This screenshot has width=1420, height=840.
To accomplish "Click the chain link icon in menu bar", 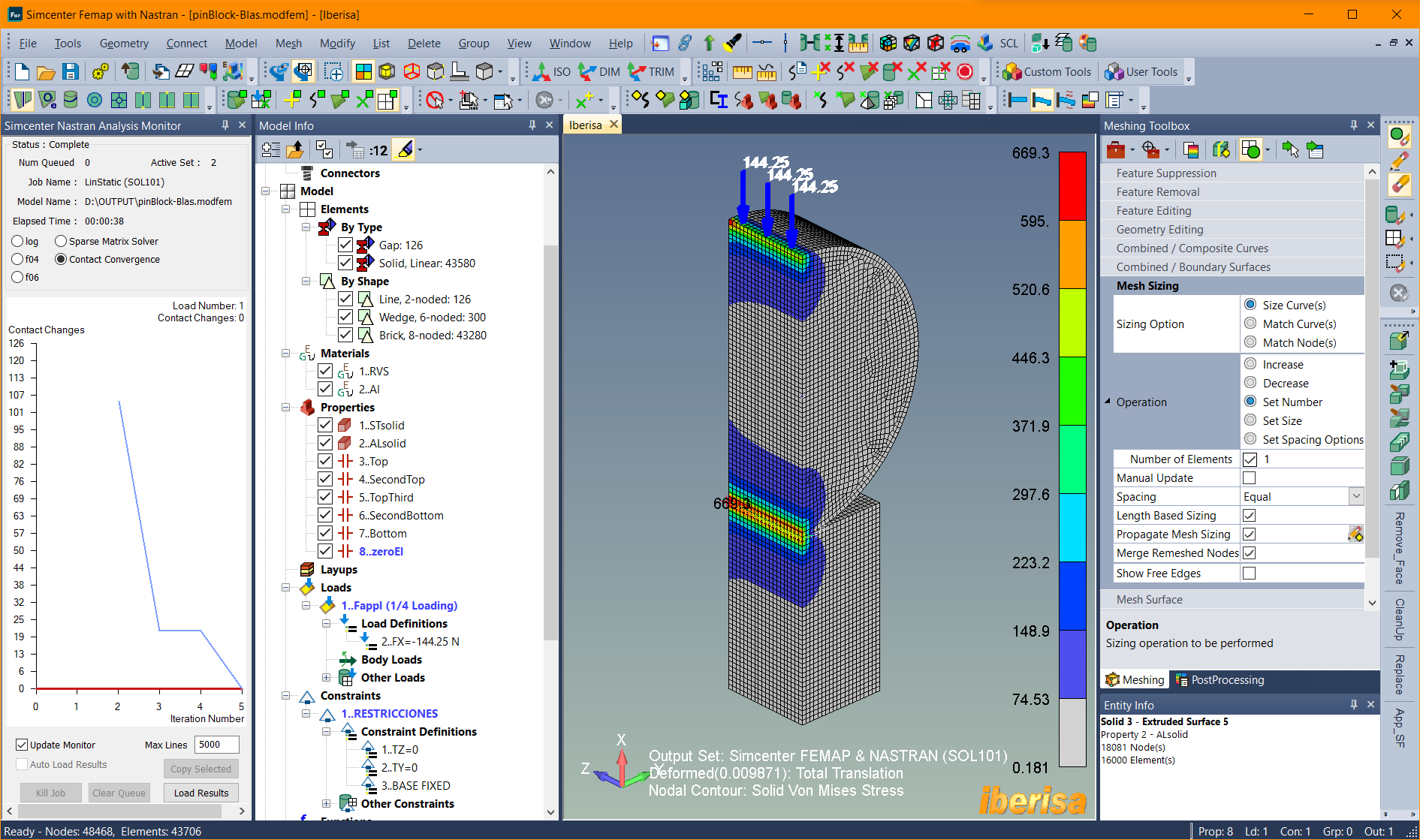I will coord(684,43).
